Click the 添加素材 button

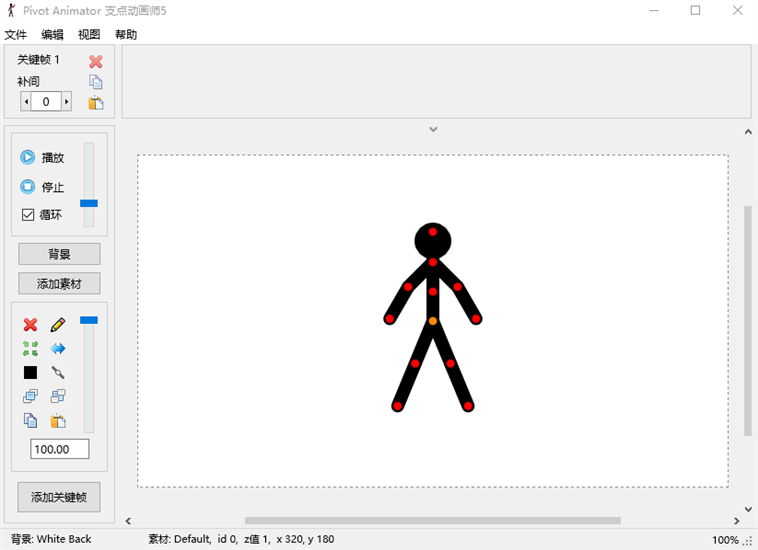pos(59,283)
